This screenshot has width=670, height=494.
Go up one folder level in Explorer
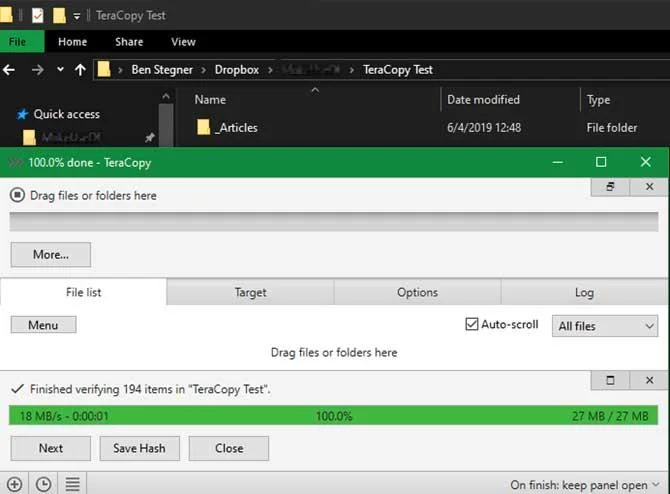click(x=80, y=70)
